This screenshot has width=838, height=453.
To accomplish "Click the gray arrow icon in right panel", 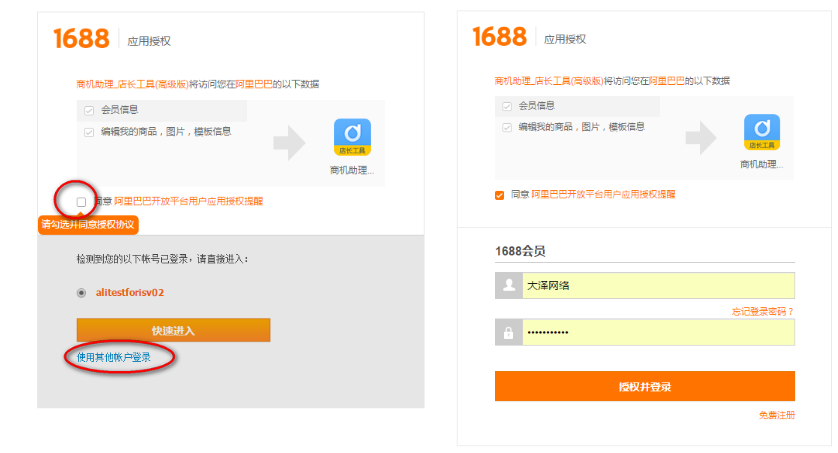I will [701, 138].
